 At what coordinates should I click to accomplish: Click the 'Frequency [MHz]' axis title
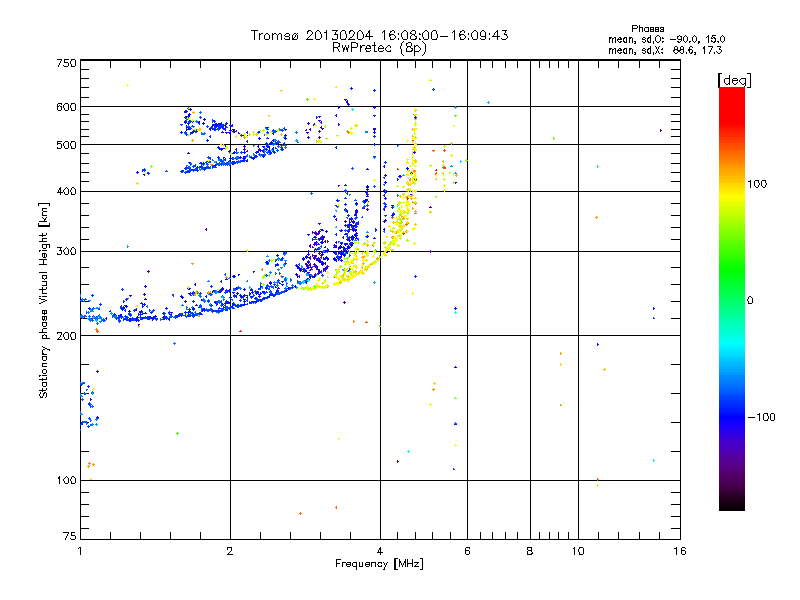click(379, 564)
